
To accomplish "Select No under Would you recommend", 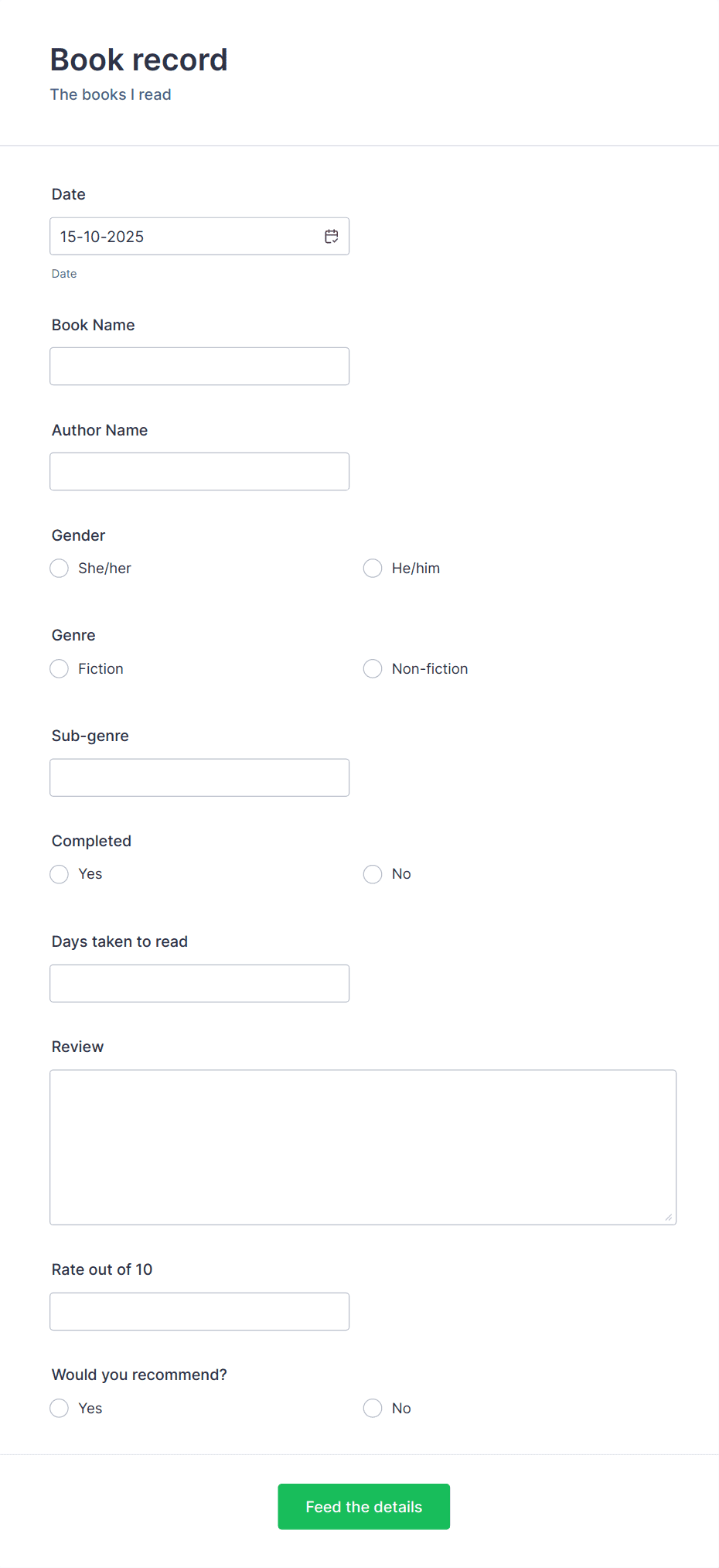I will tap(373, 1408).
